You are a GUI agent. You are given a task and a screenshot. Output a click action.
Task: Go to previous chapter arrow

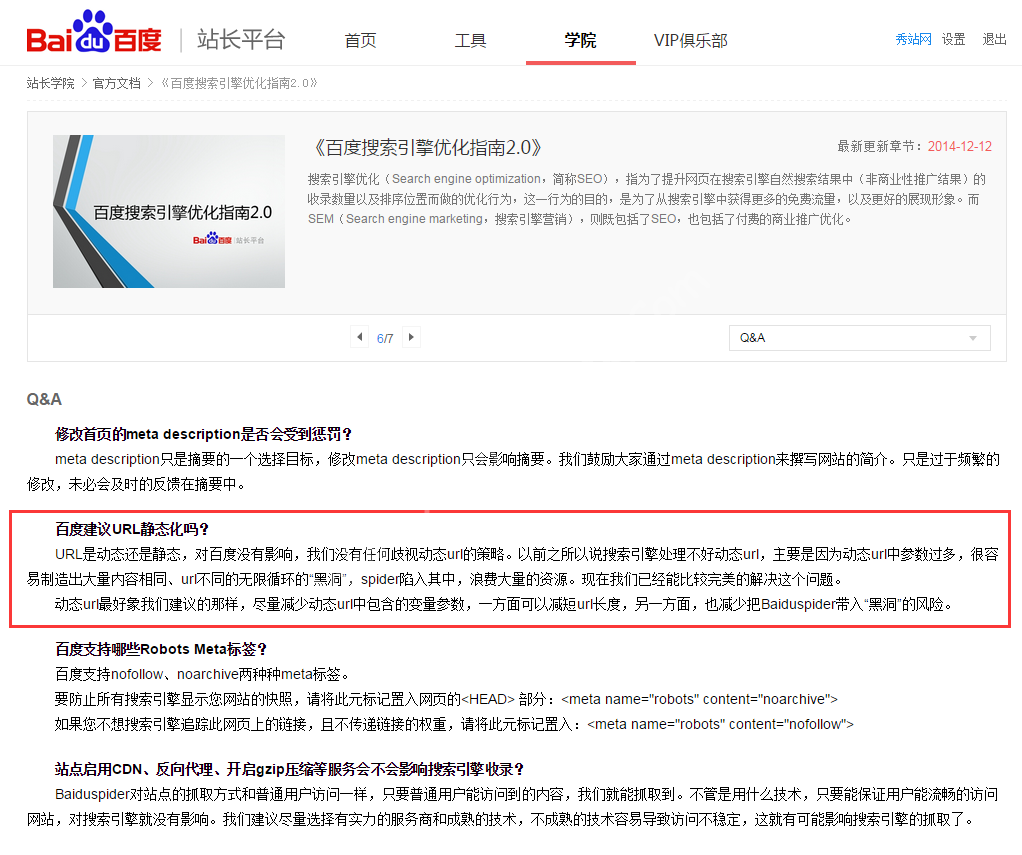point(360,337)
